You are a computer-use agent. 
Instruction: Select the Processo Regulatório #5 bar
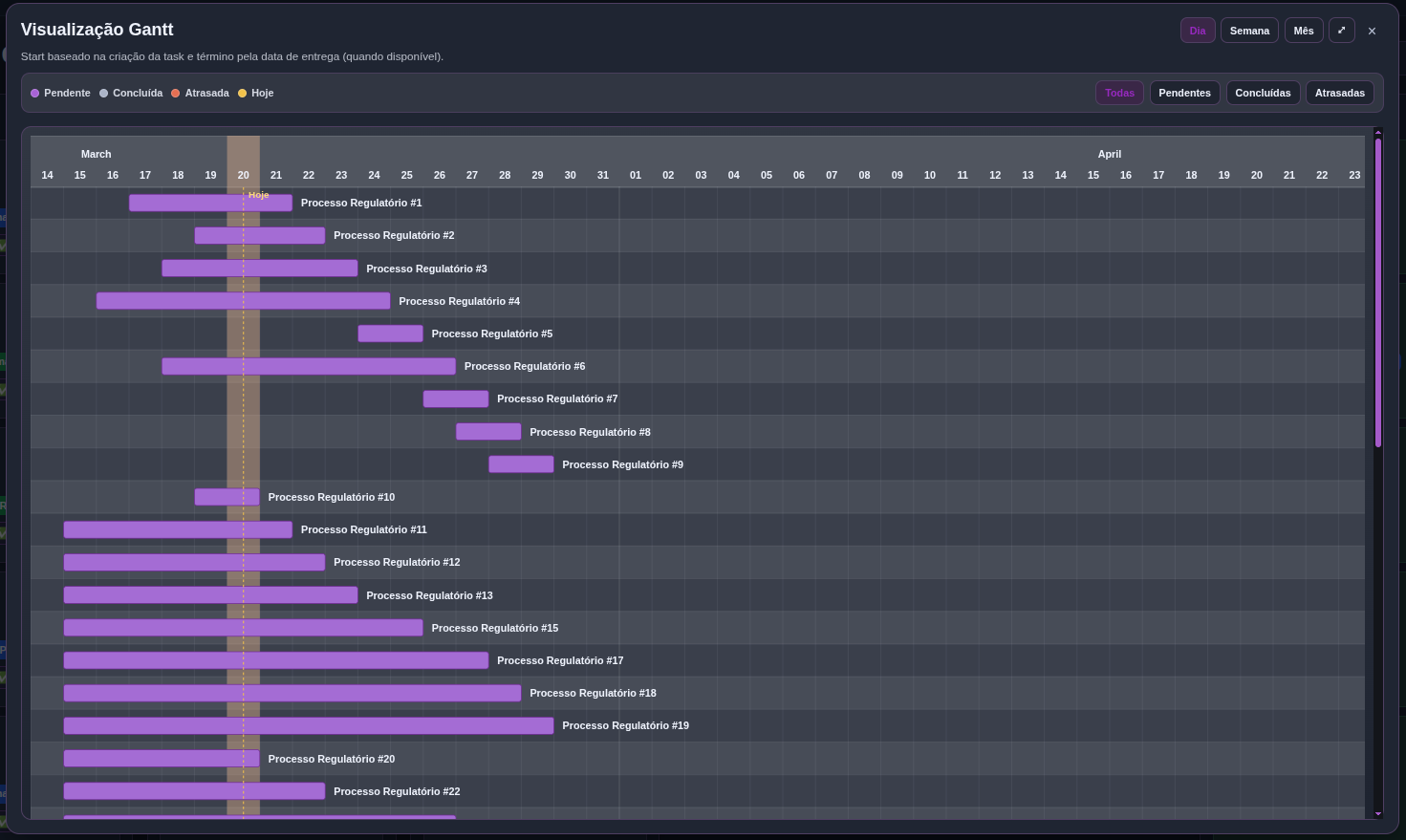[390, 333]
